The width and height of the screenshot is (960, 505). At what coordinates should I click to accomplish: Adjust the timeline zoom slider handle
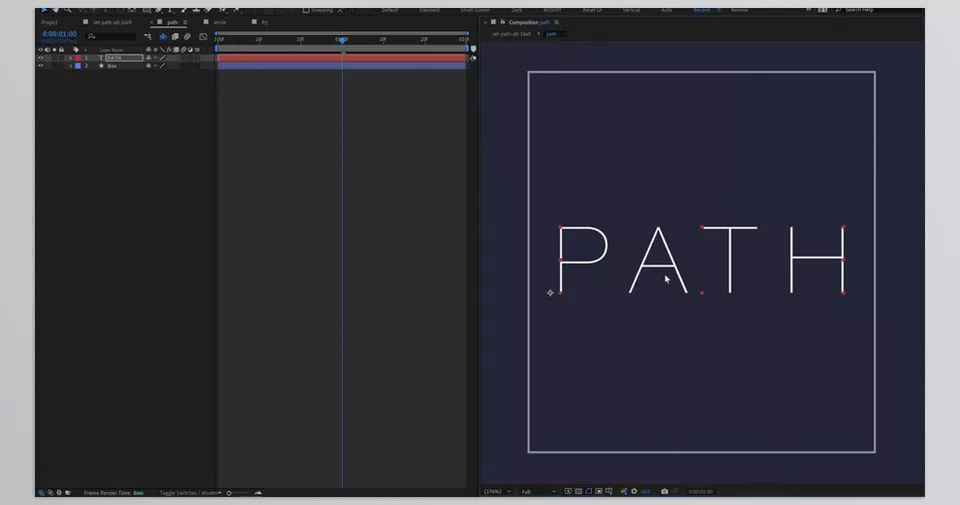pos(229,493)
